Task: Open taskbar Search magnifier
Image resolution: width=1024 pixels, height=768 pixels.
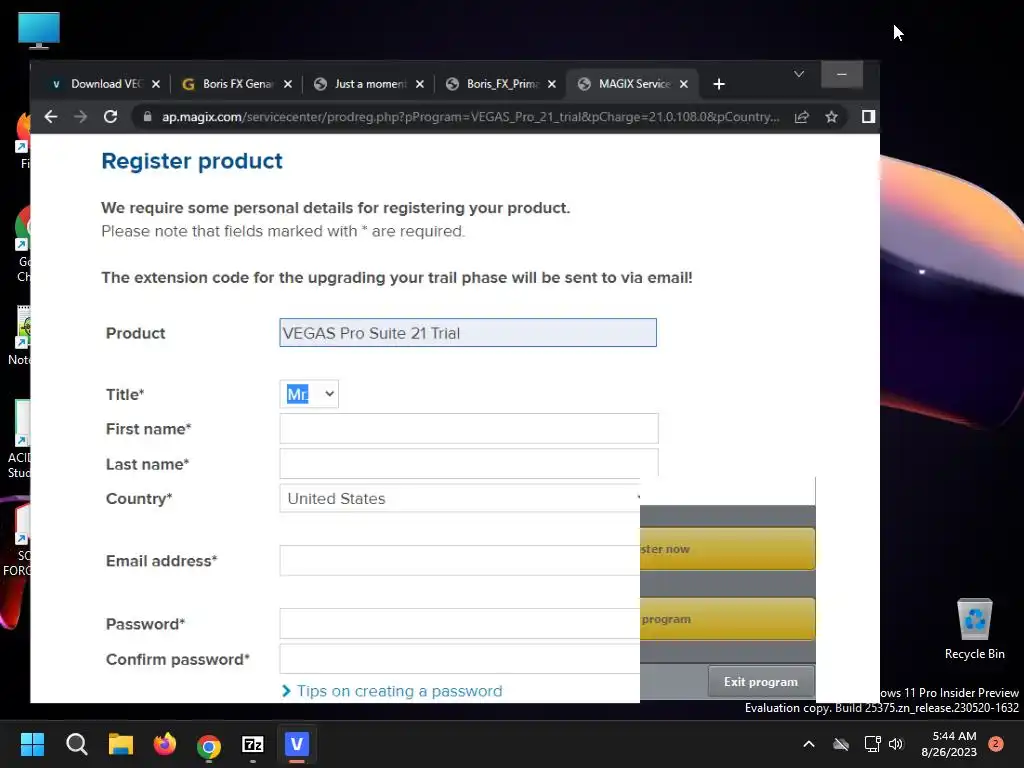Action: click(76, 744)
